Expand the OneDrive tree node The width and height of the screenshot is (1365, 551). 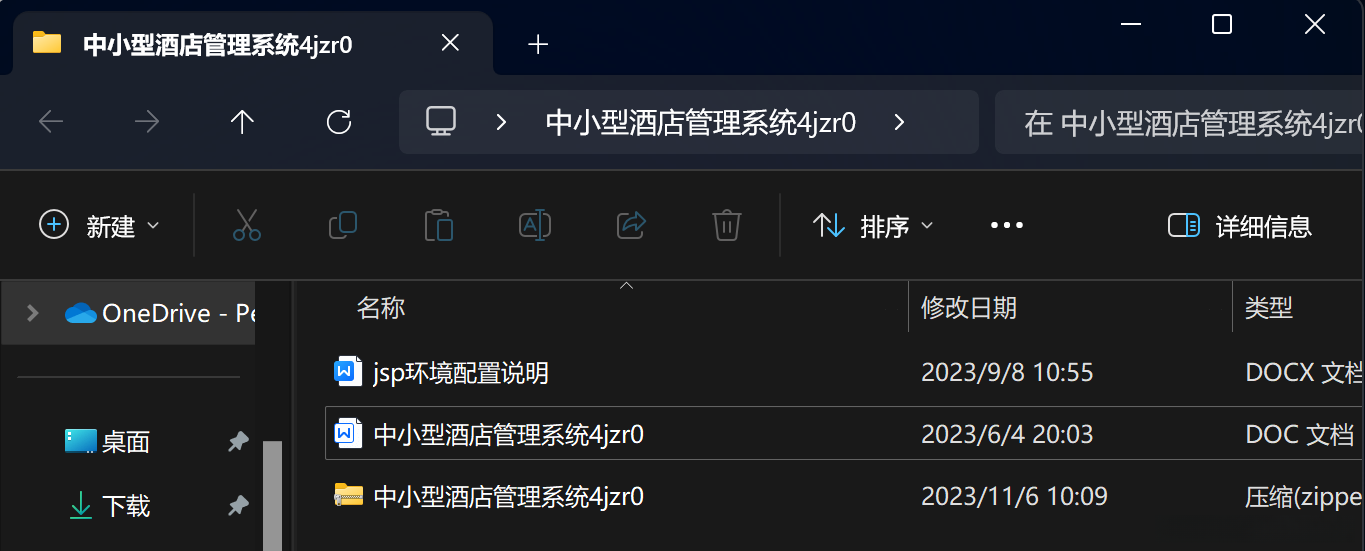[32, 313]
